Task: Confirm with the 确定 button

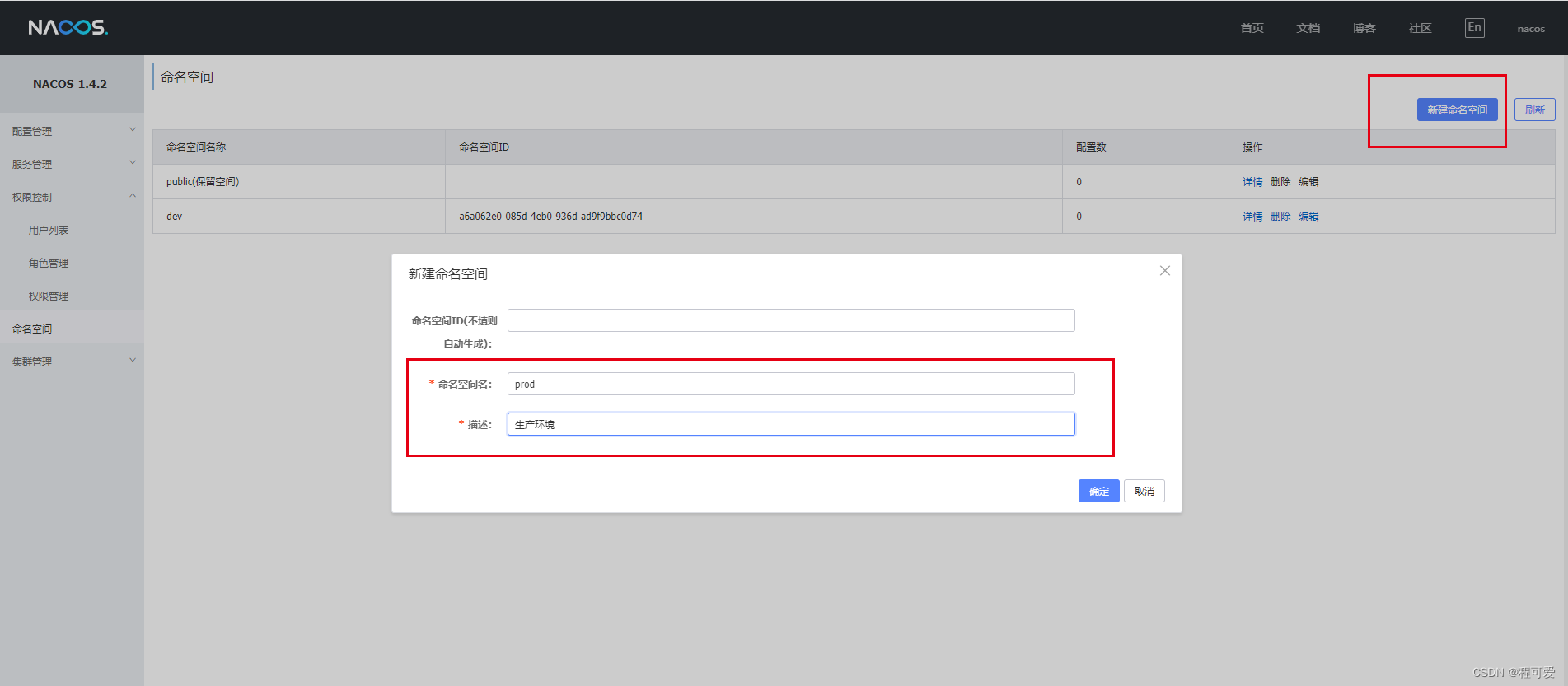Action: [1098, 491]
